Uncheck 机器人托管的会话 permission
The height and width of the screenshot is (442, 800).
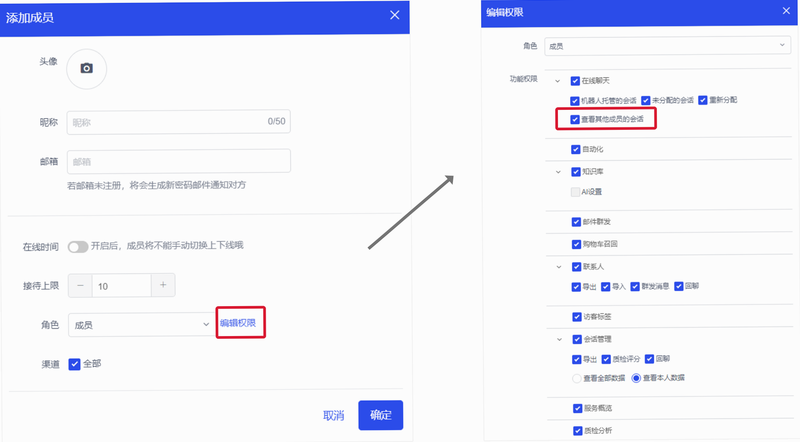click(574, 101)
